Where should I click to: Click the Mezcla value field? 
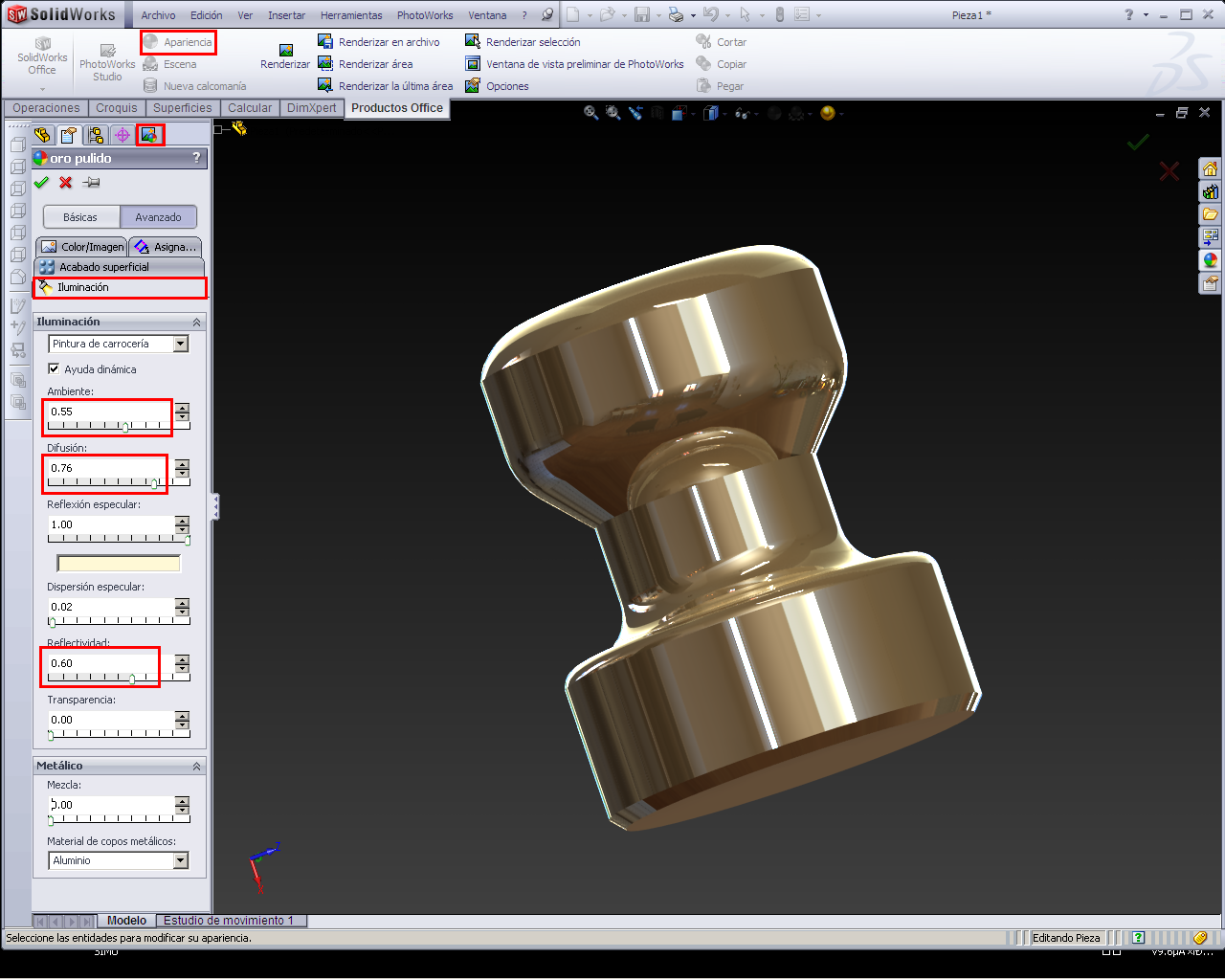pyautogui.click(x=111, y=805)
